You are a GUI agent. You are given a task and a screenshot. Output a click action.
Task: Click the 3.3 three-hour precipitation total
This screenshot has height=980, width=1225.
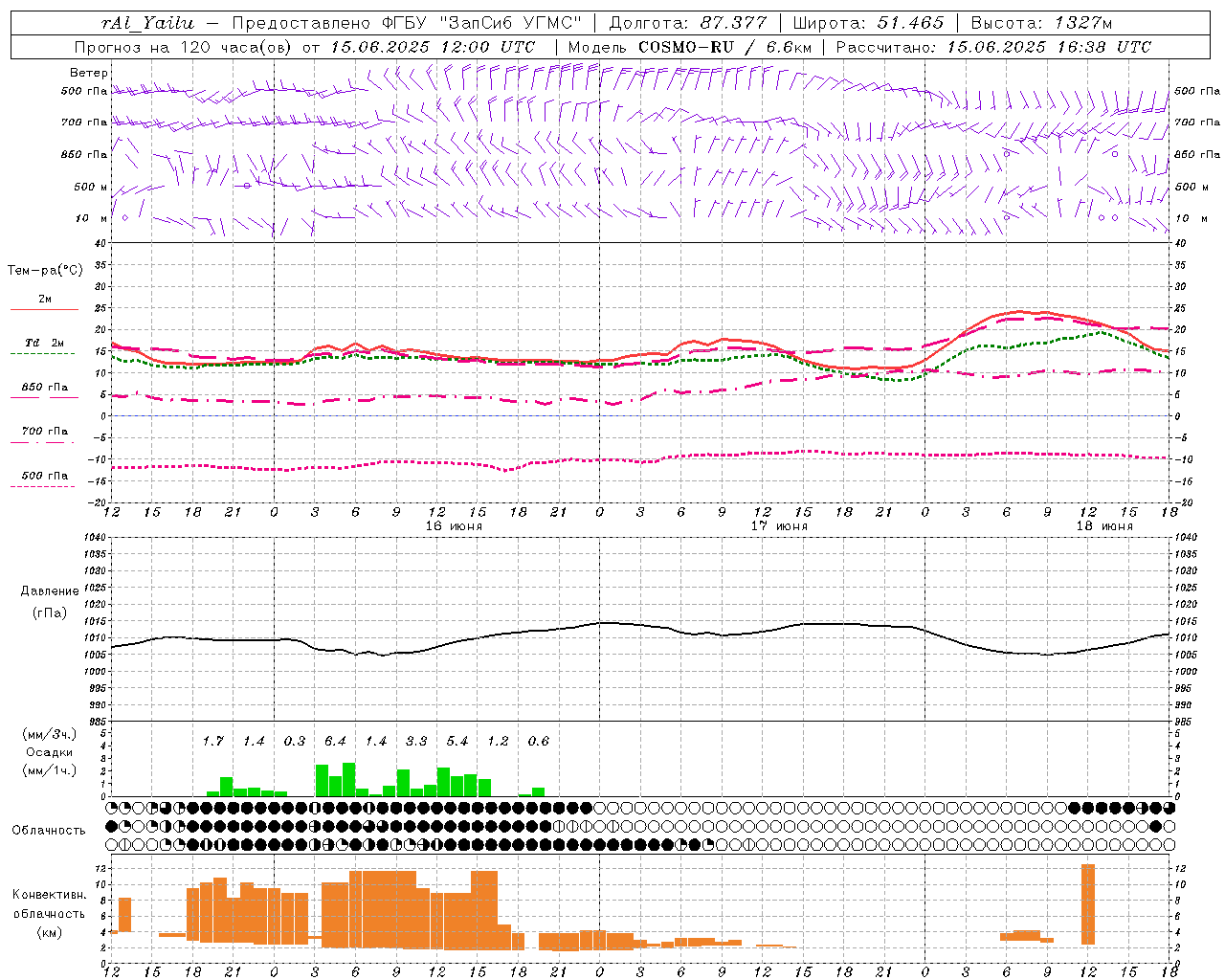416,741
